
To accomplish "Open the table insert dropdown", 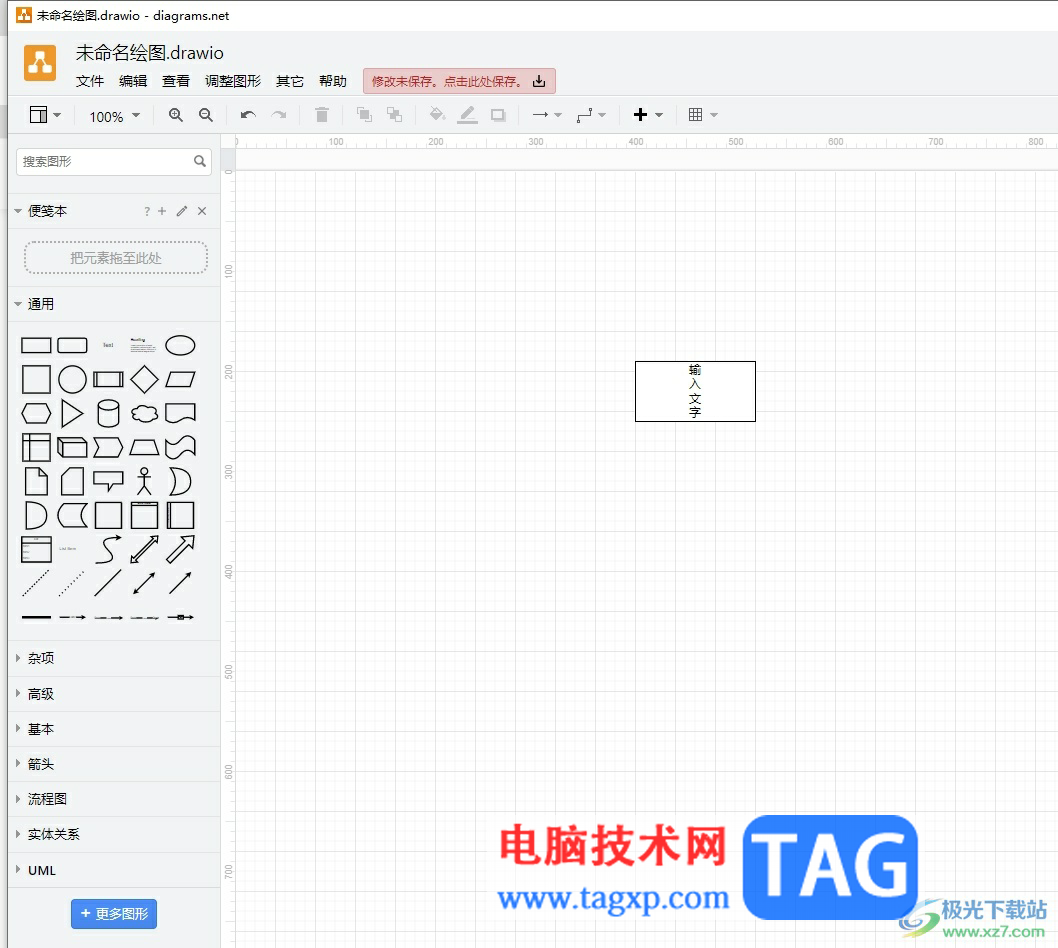I will point(703,115).
